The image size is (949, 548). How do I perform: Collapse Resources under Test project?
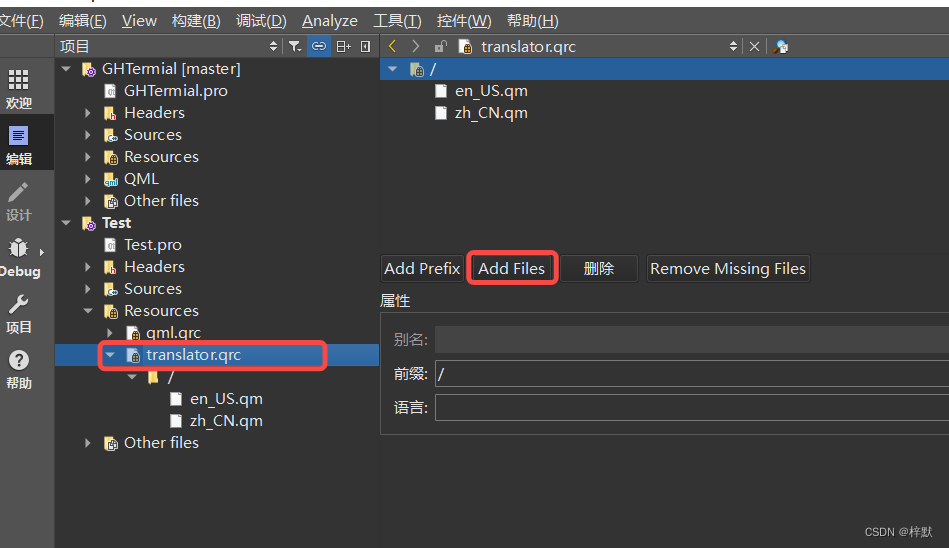coord(88,311)
